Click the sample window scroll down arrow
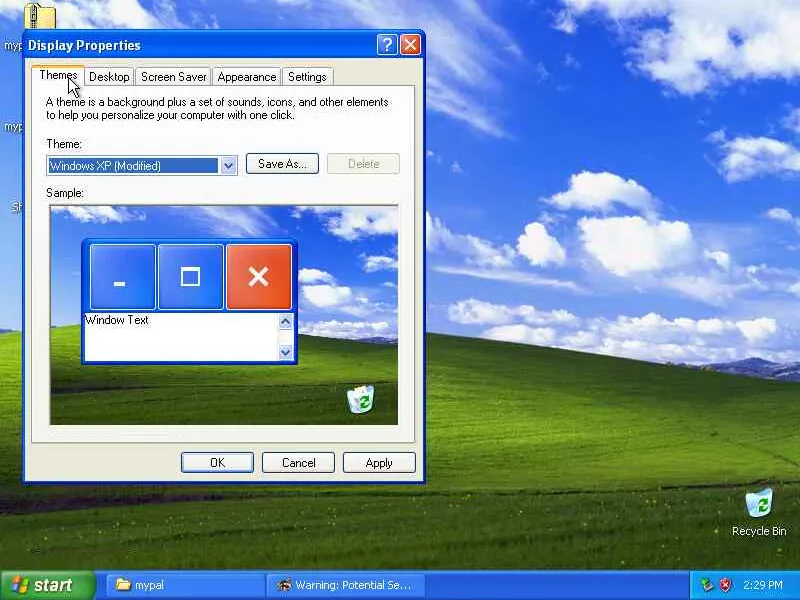Viewport: 800px width, 600px height. (286, 352)
